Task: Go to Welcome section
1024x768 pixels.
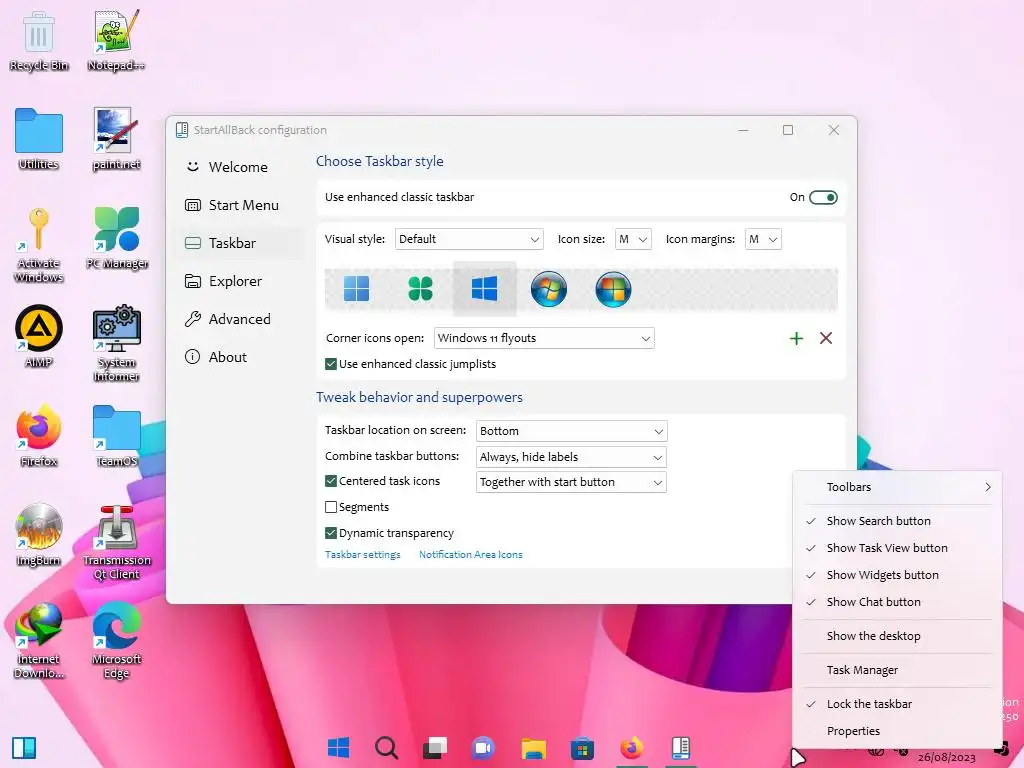Action: tap(238, 167)
